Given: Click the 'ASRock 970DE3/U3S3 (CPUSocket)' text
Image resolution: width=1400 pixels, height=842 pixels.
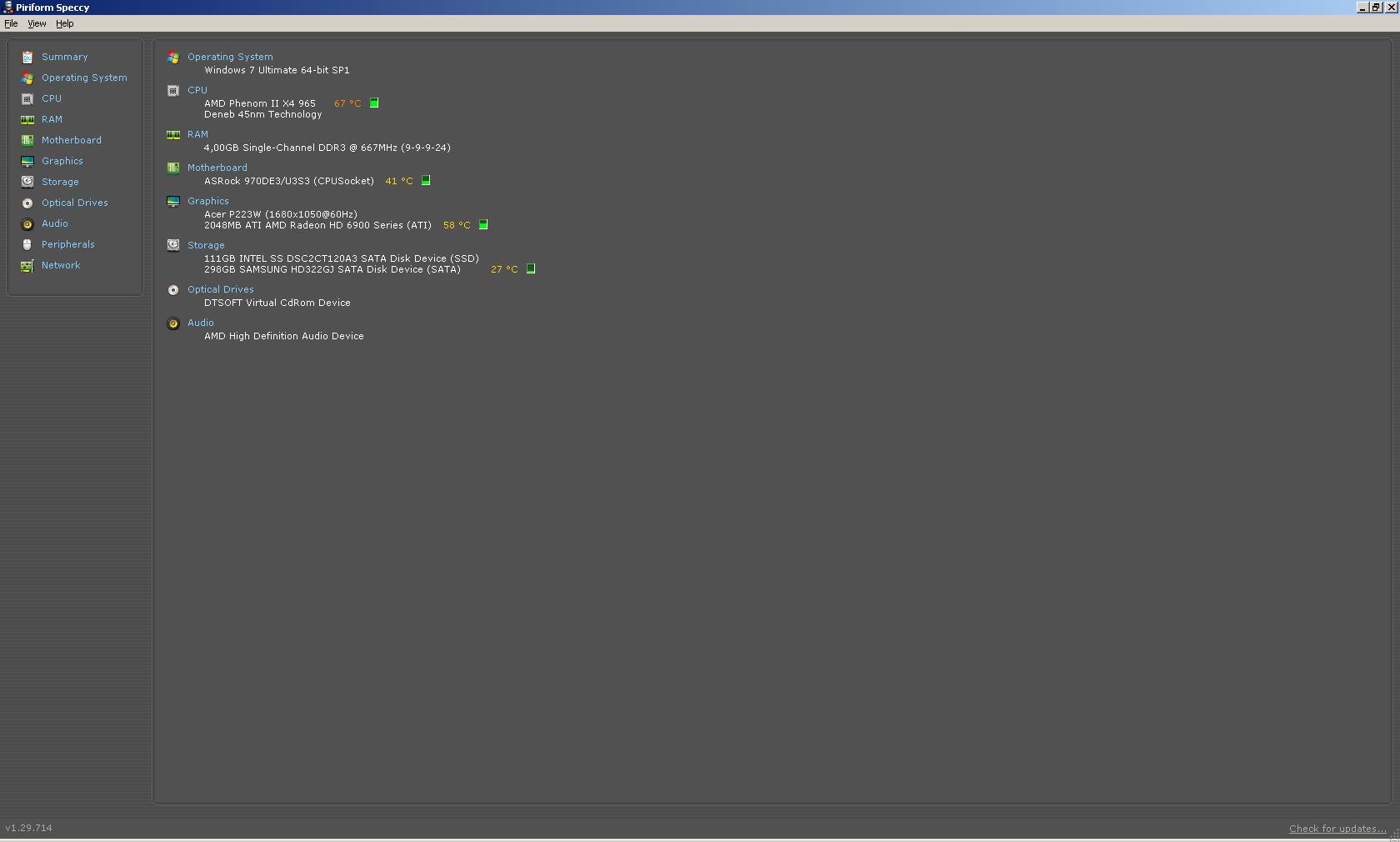Looking at the screenshot, I should 289,182.
